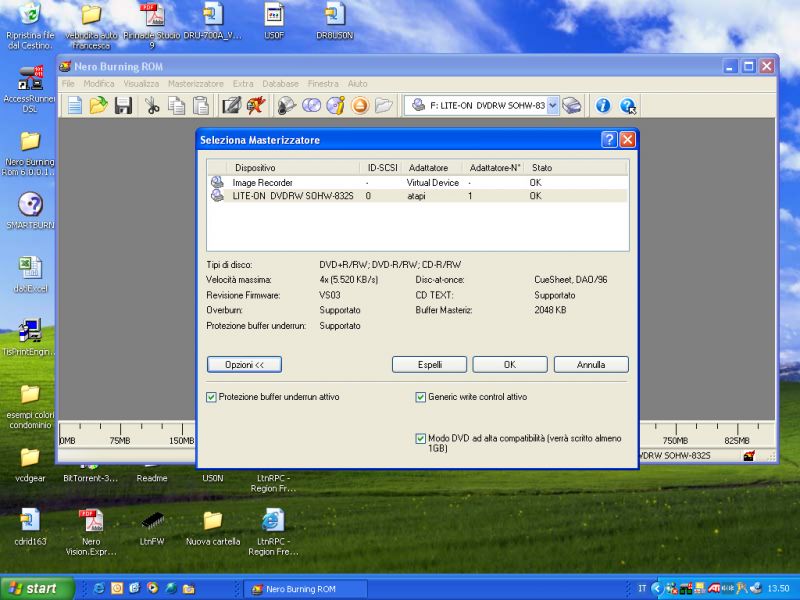Click OK in Seleziona Masterizzatore dialog
Image resolution: width=800 pixels, height=600 pixels.
pyautogui.click(x=510, y=365)
